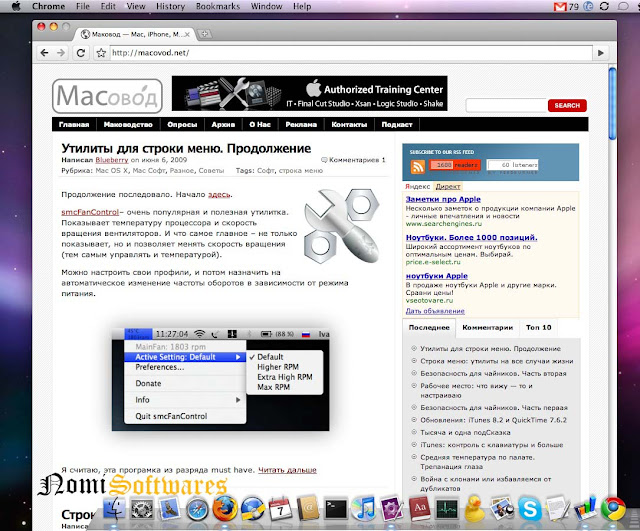The height and width of the screenshot is (531, 640).
Task: Launch Skype from the dock
Action: [530, 509]
